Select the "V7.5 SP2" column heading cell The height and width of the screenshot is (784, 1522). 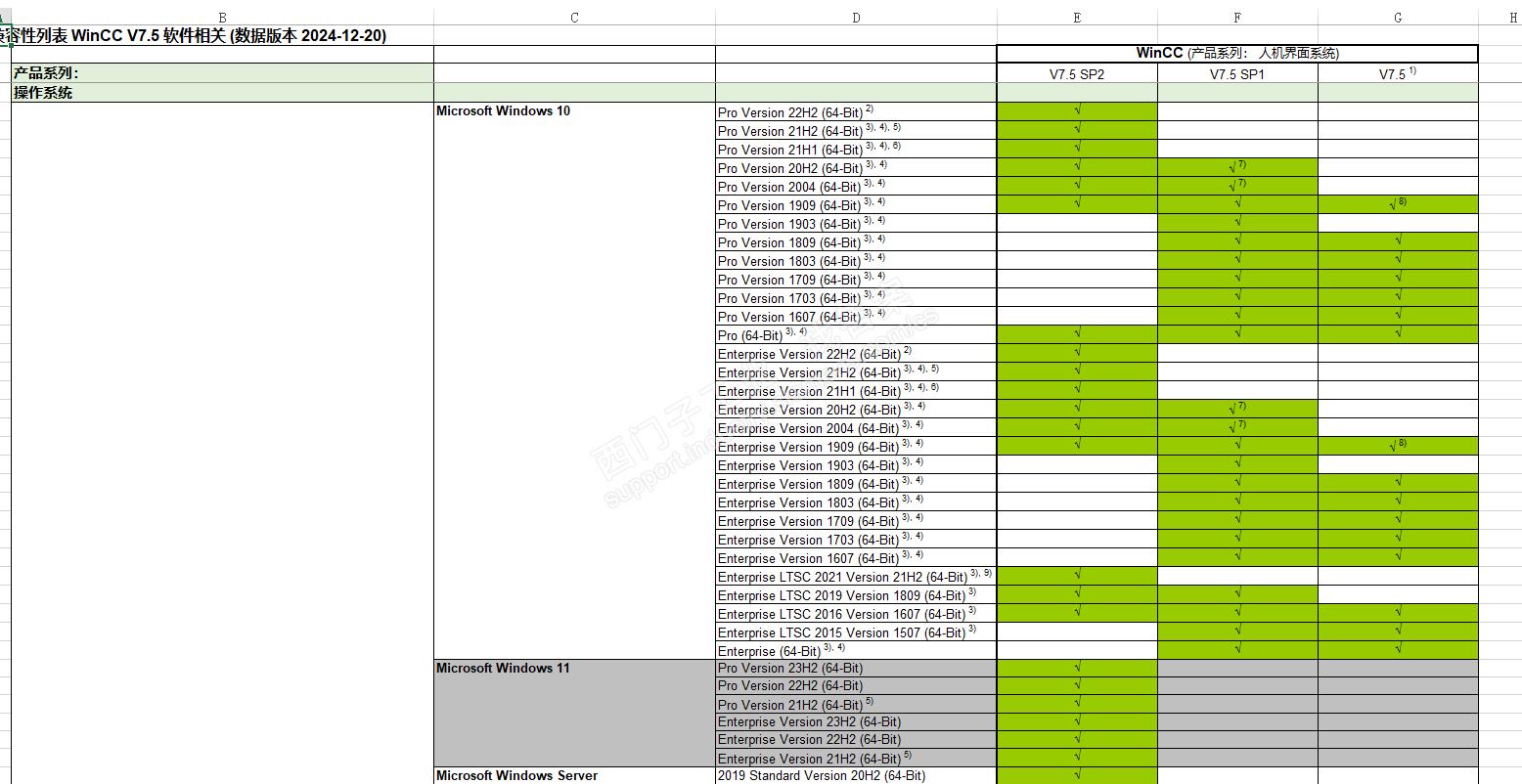(x=1077, y=74)
